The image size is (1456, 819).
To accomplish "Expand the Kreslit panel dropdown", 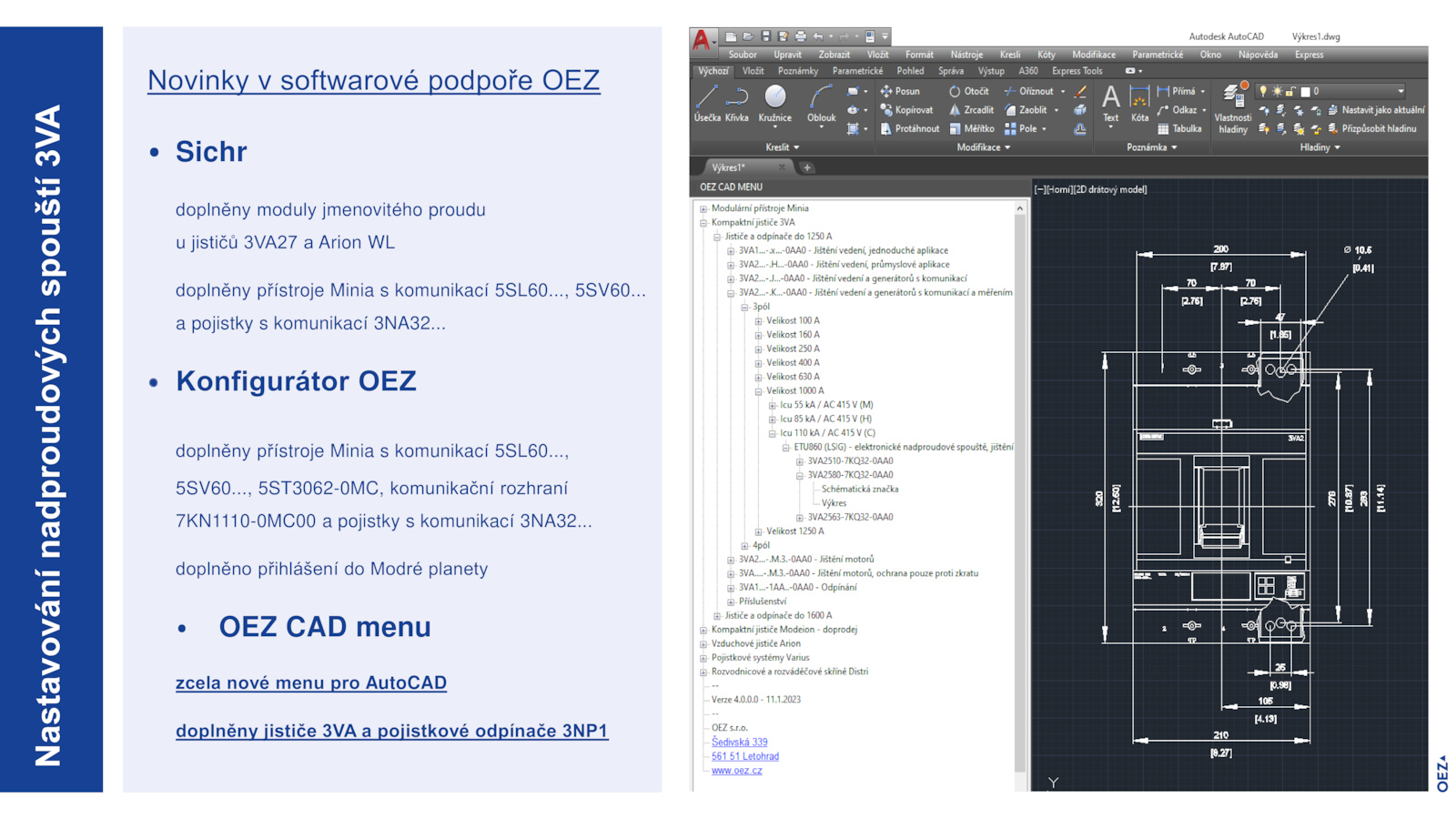I will pos(782,147).
